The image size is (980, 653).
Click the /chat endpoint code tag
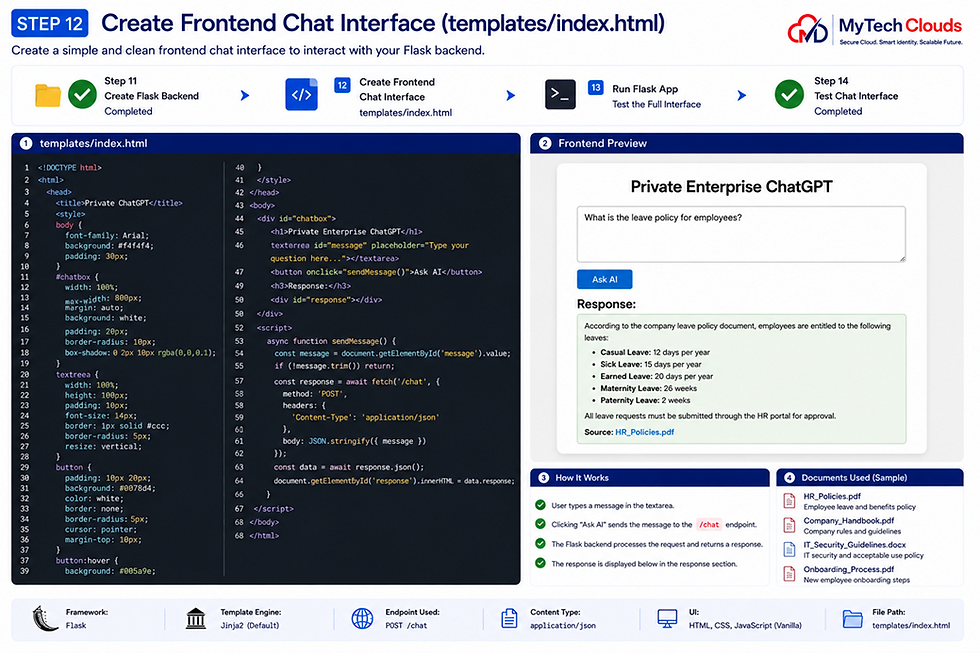[709, 524]
